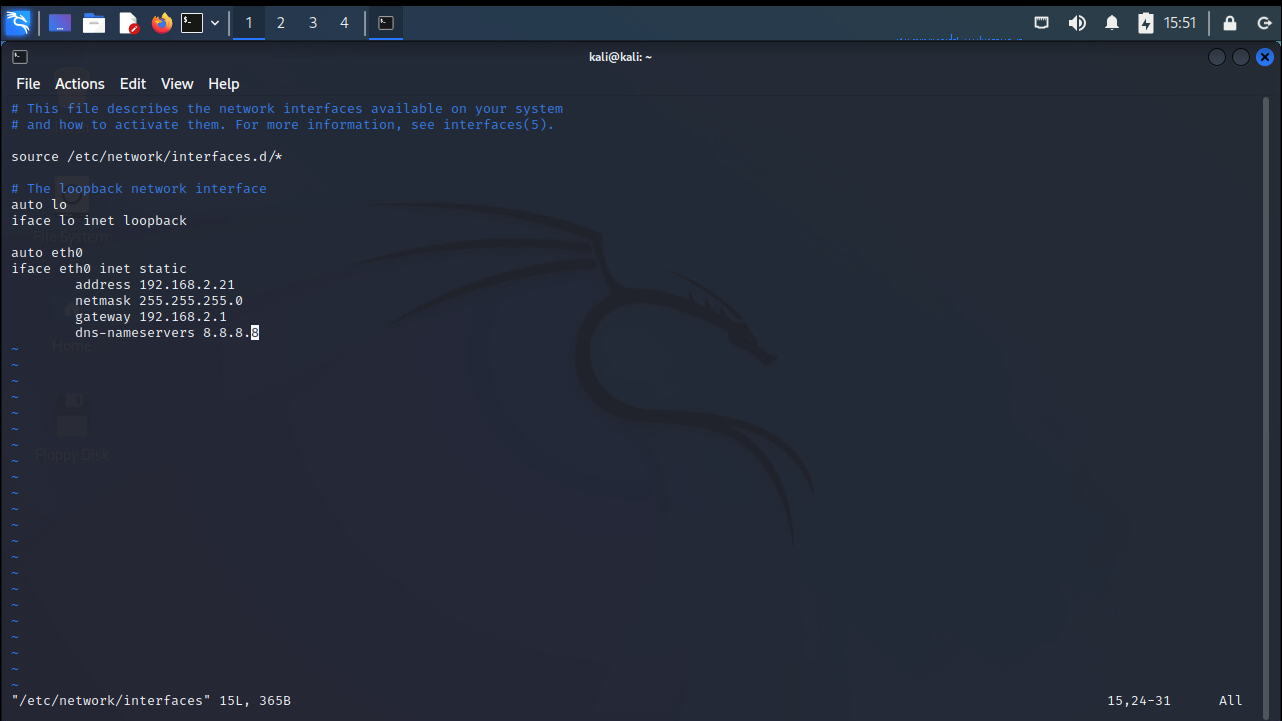Open the notifications bell
The image size is (1282, 721).
[1112, 22]
